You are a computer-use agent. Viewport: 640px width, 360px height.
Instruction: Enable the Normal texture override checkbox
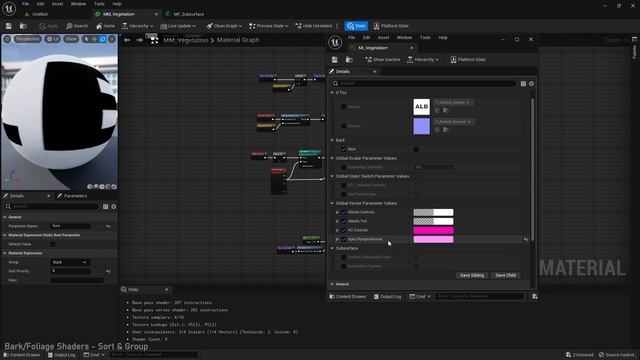(344, 126)
